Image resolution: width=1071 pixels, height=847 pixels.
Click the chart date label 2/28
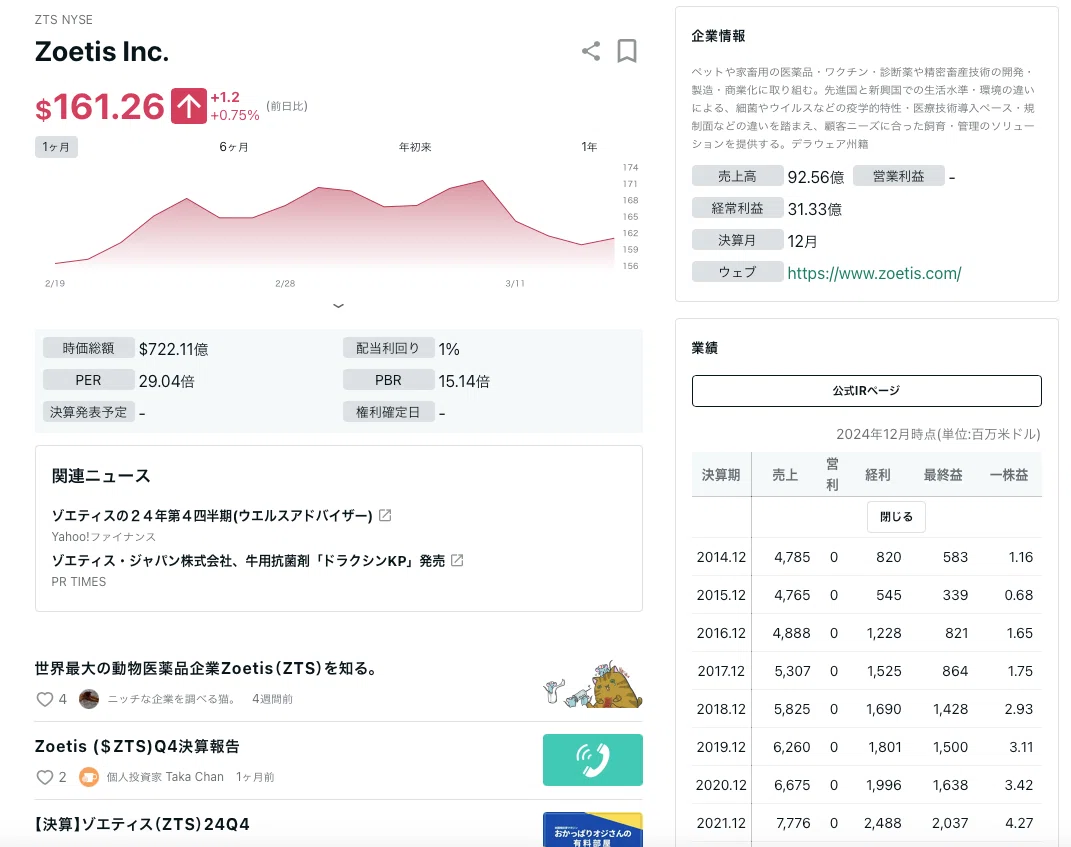(x=285, y=283)
